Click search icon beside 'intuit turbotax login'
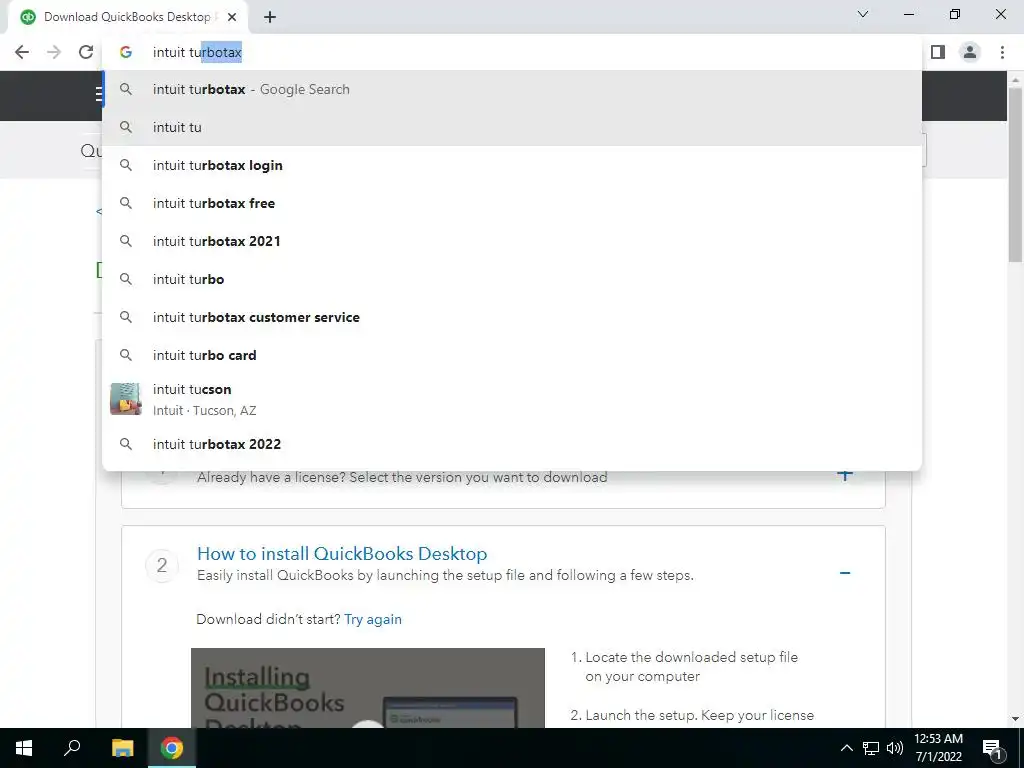The image size is (1024, 768). click(x=126, y=165)
